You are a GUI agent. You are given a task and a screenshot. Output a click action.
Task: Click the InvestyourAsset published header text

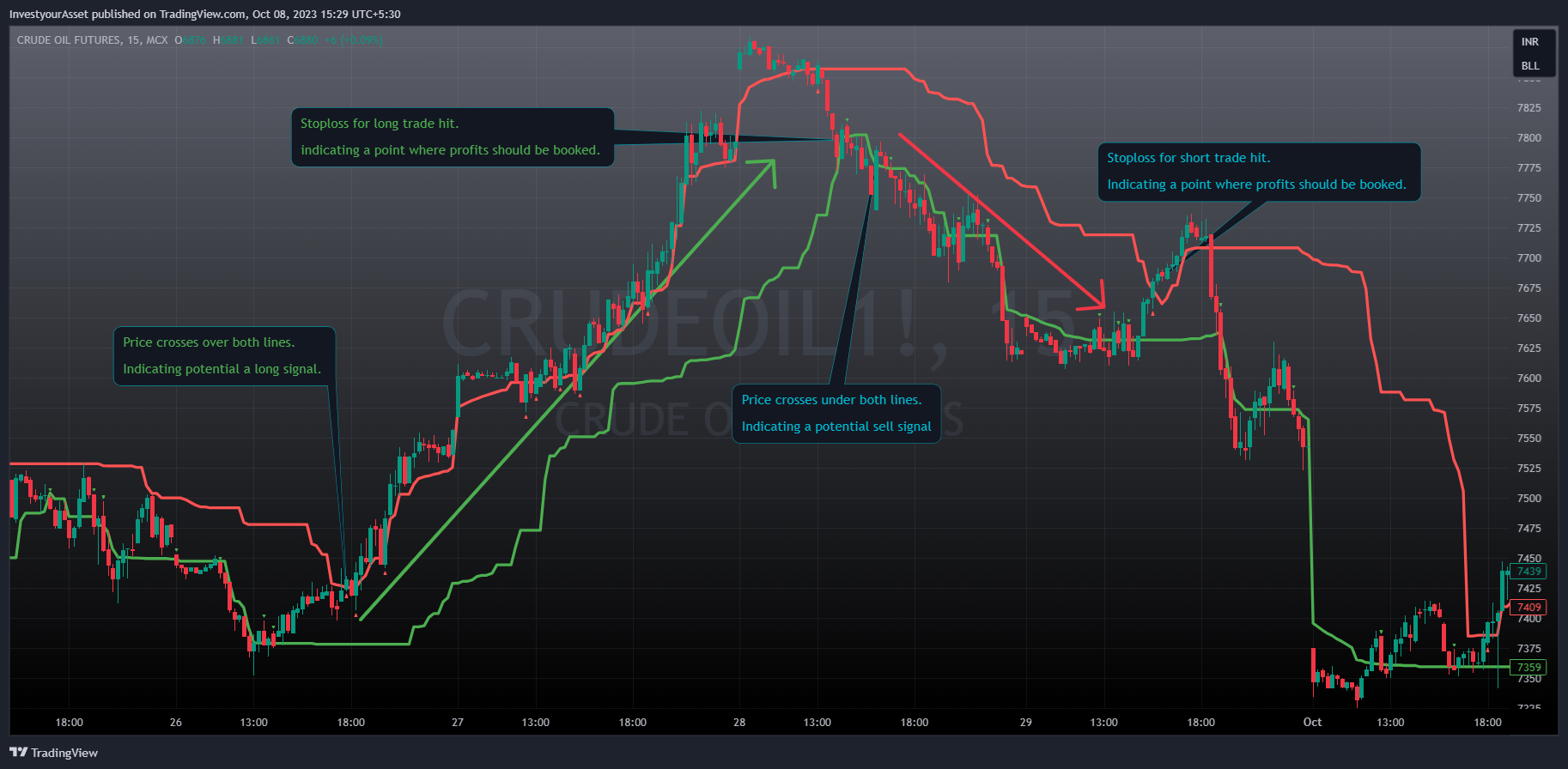click(x=204, y=15)
